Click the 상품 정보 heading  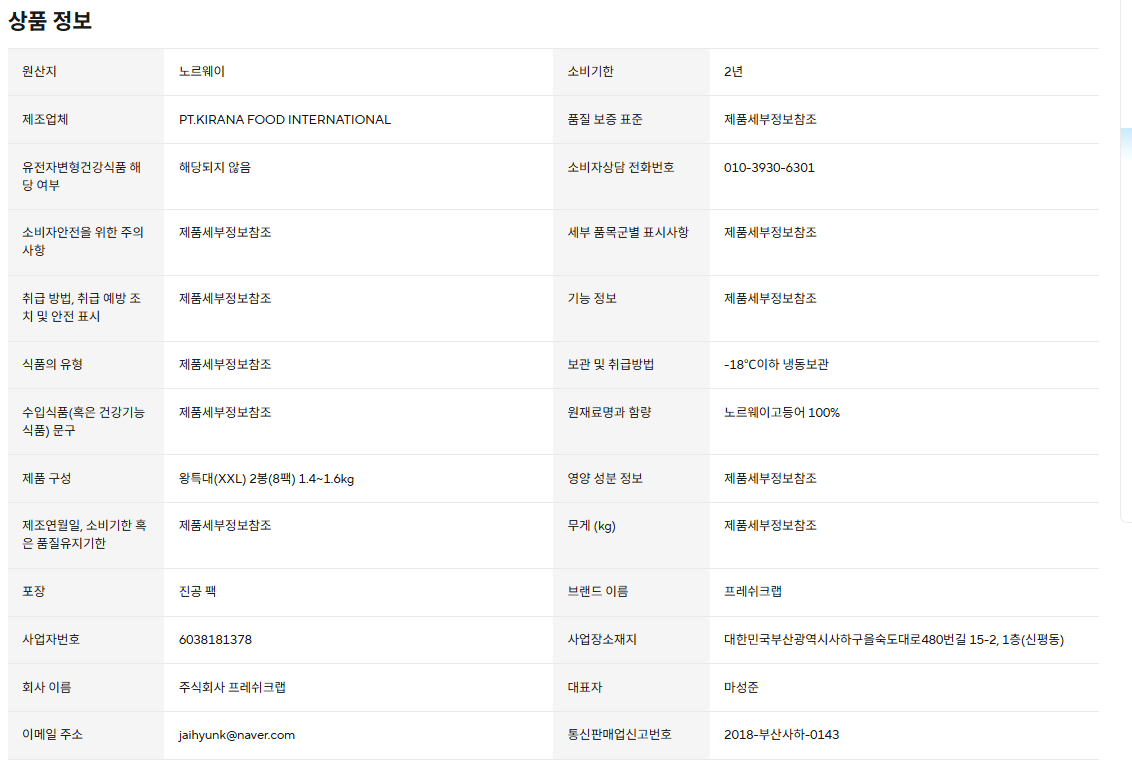coord(50,21)
